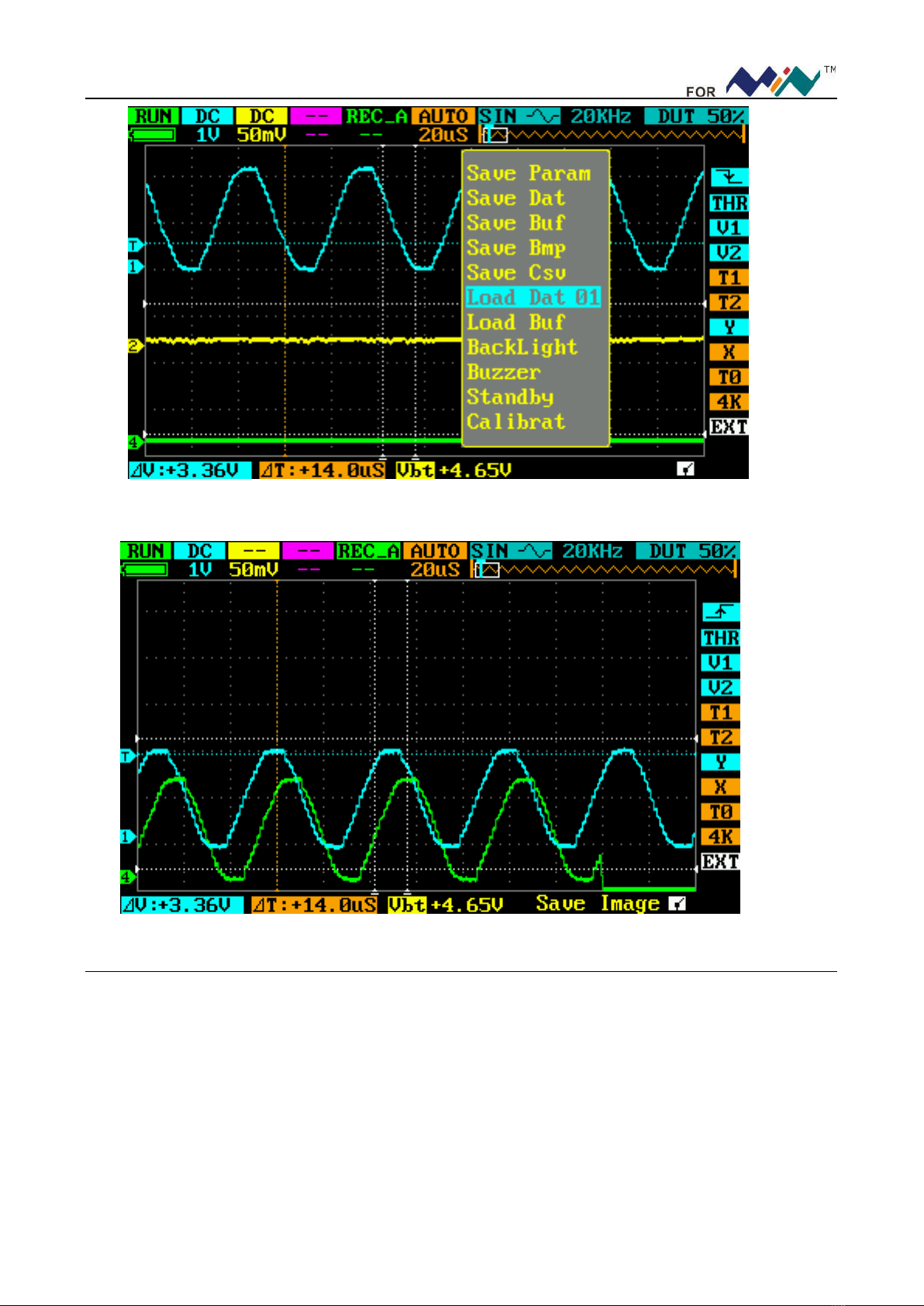Screen dimensions: 924x1306
Task: Select the Save Csv menu entry
Action: [x=515, y=273]
